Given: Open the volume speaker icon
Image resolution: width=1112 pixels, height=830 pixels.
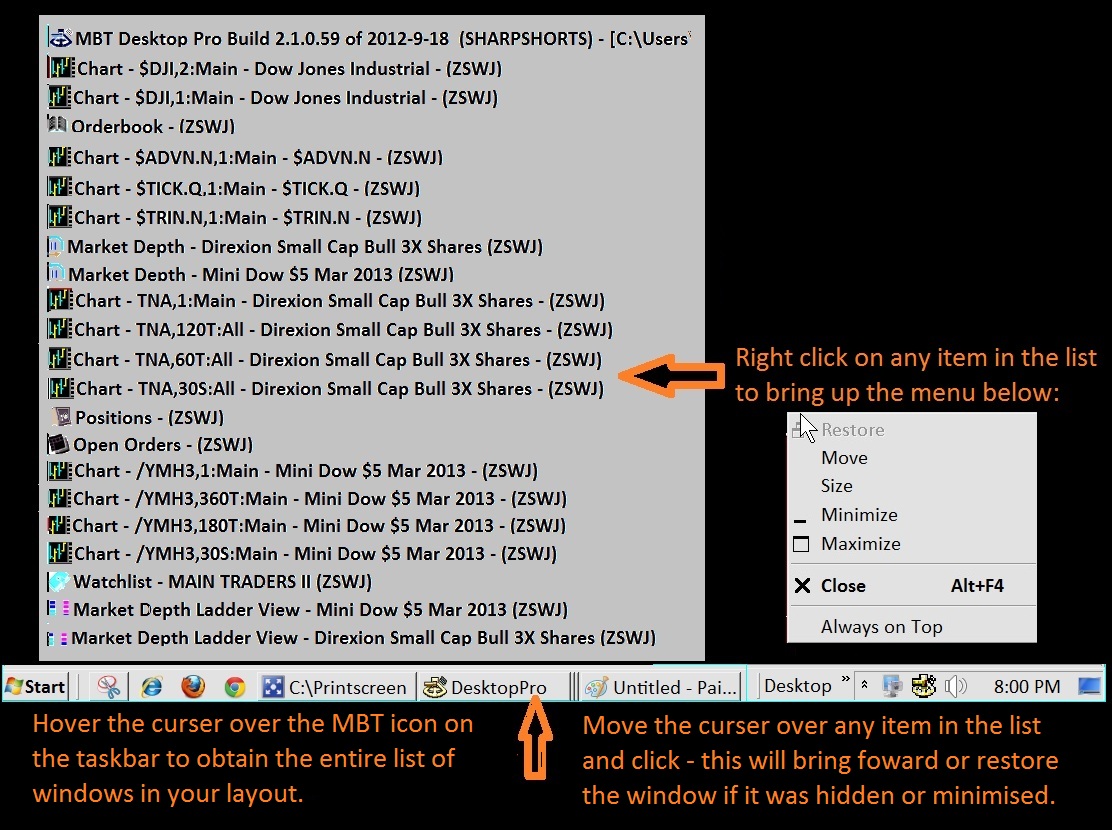Looking at the screenshot, I should (x=955, y=686).
